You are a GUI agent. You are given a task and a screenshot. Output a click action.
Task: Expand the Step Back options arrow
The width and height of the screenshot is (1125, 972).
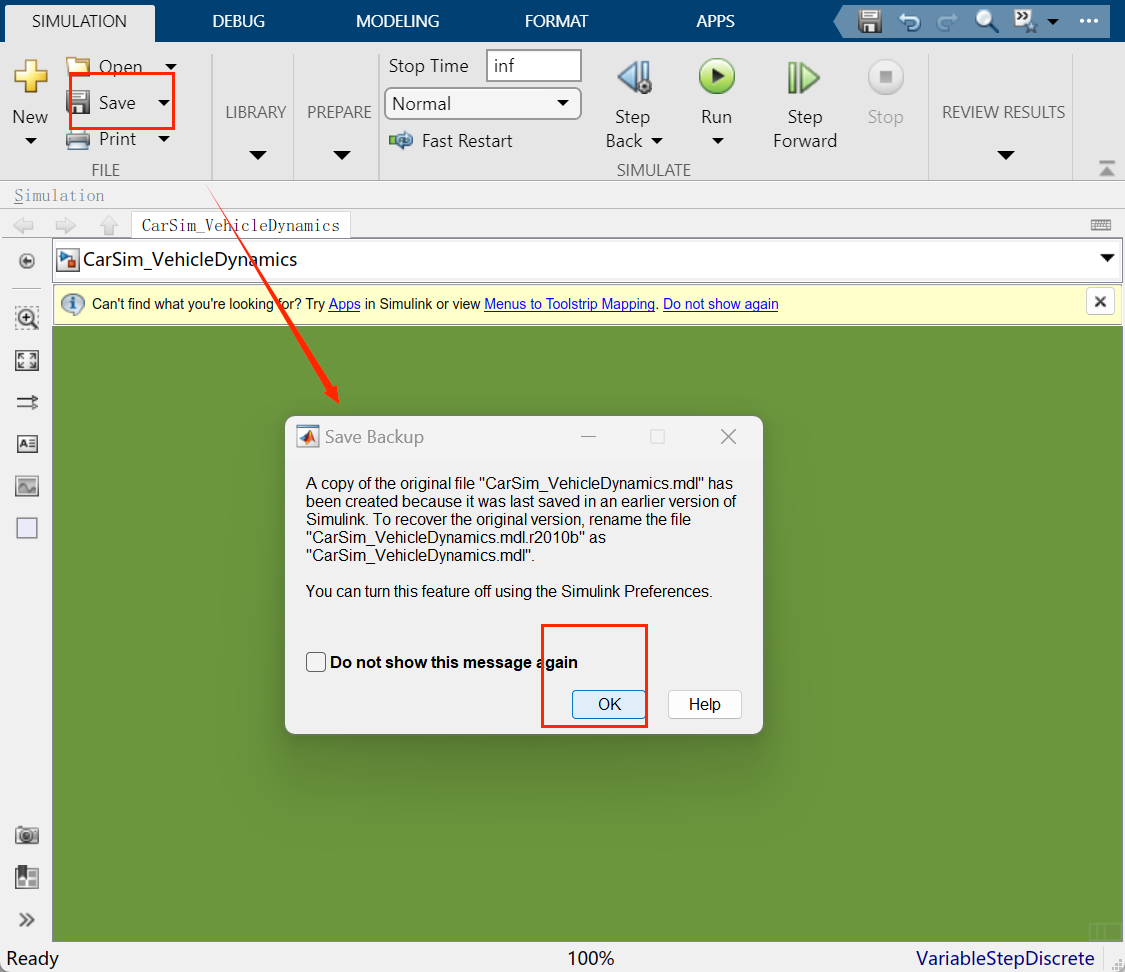[x=656, y=141]
